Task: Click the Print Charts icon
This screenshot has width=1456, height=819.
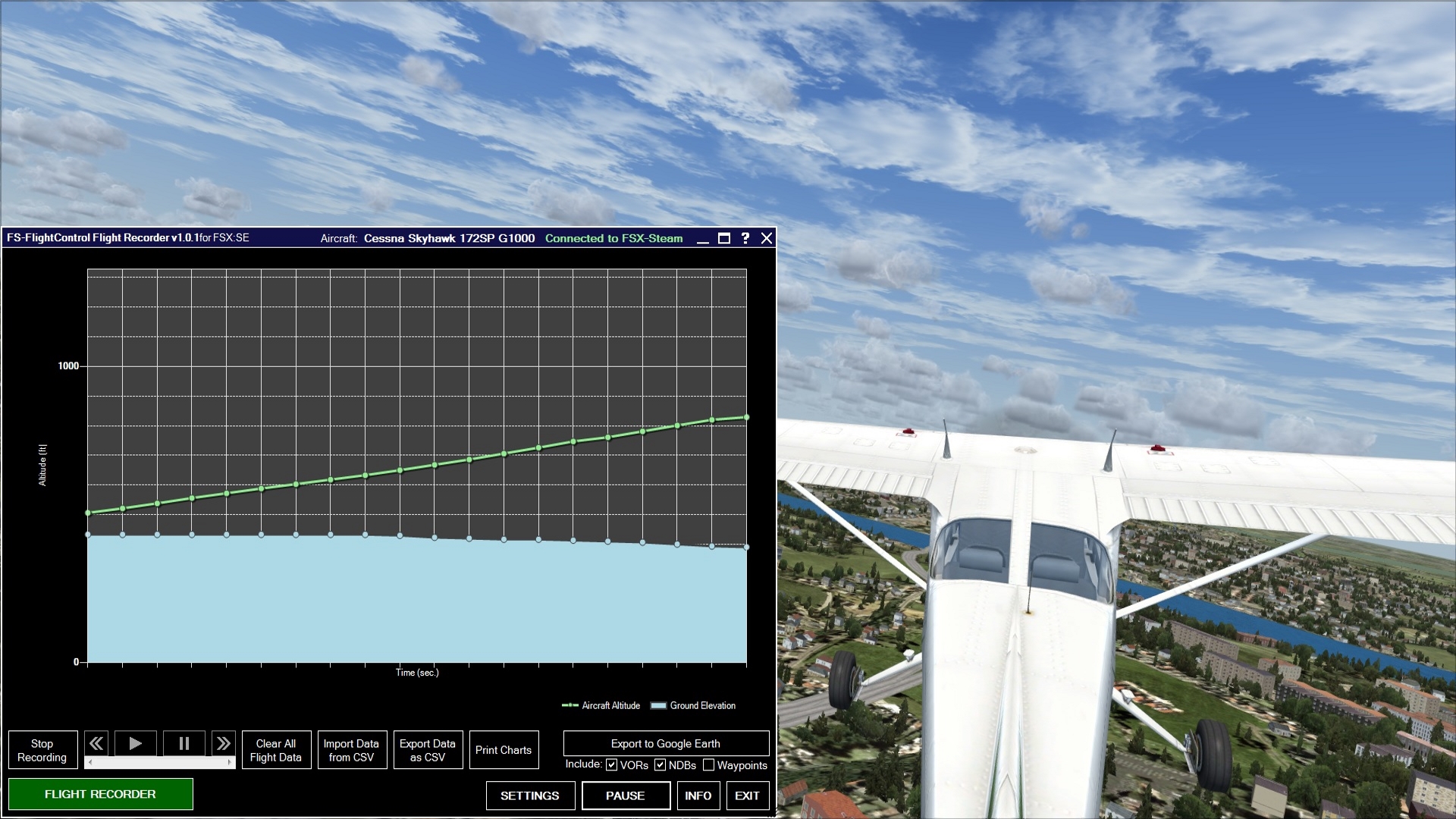Action: tap(501, 749)
